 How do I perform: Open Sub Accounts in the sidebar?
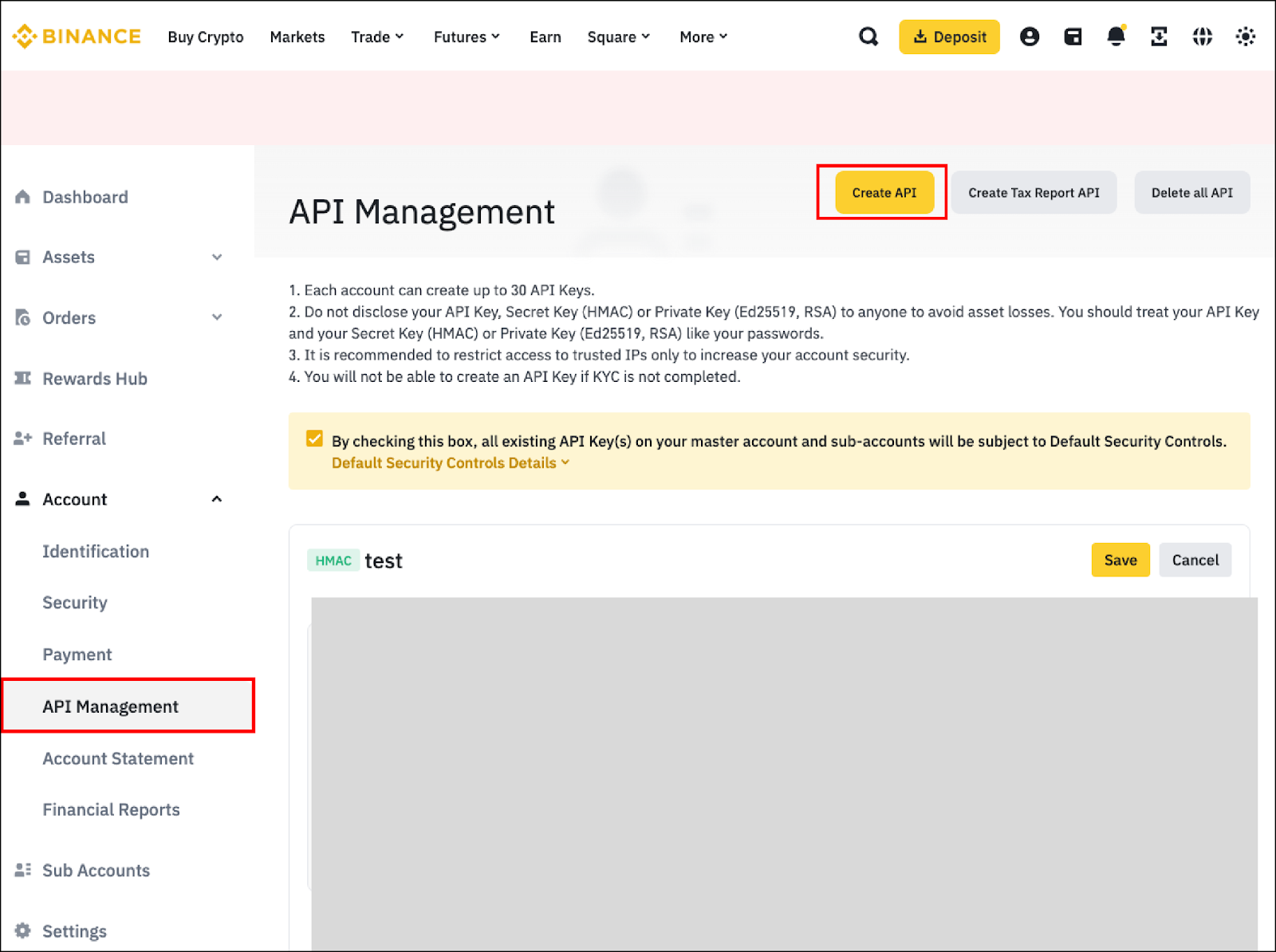tap(96, 871)
